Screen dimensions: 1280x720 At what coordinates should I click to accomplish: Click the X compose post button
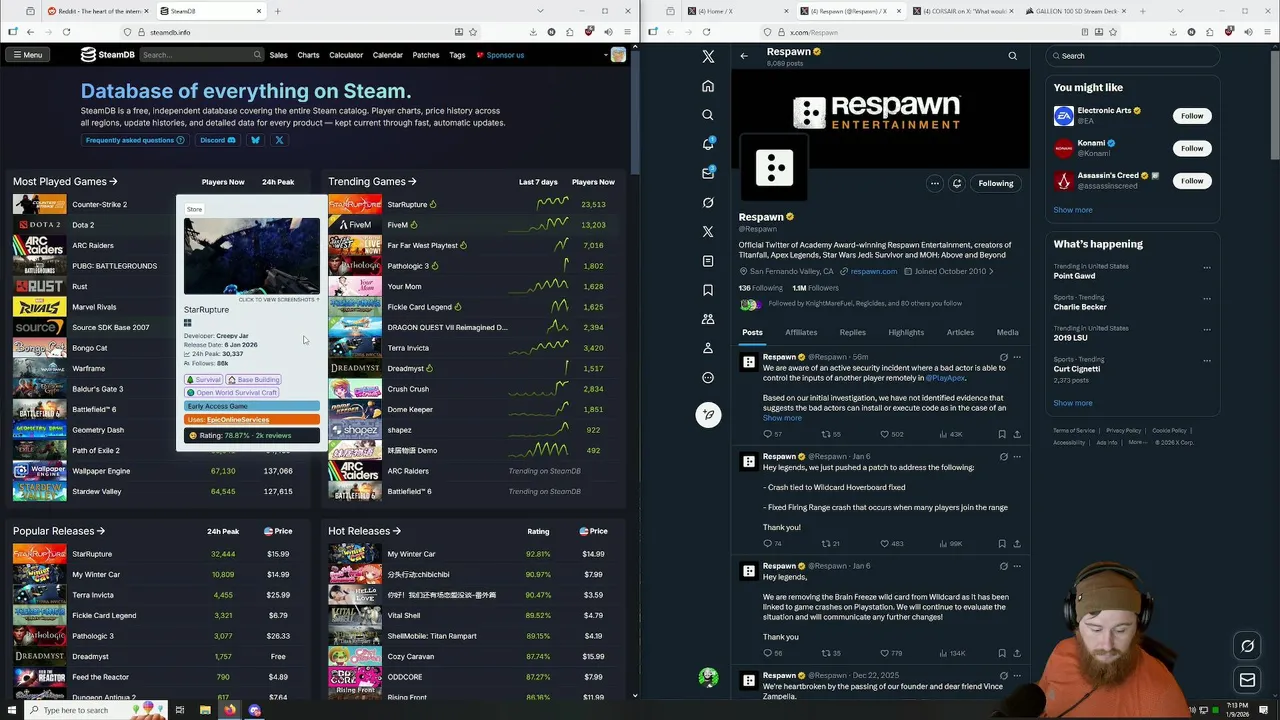pyautogui.click(x=708, y=414)
